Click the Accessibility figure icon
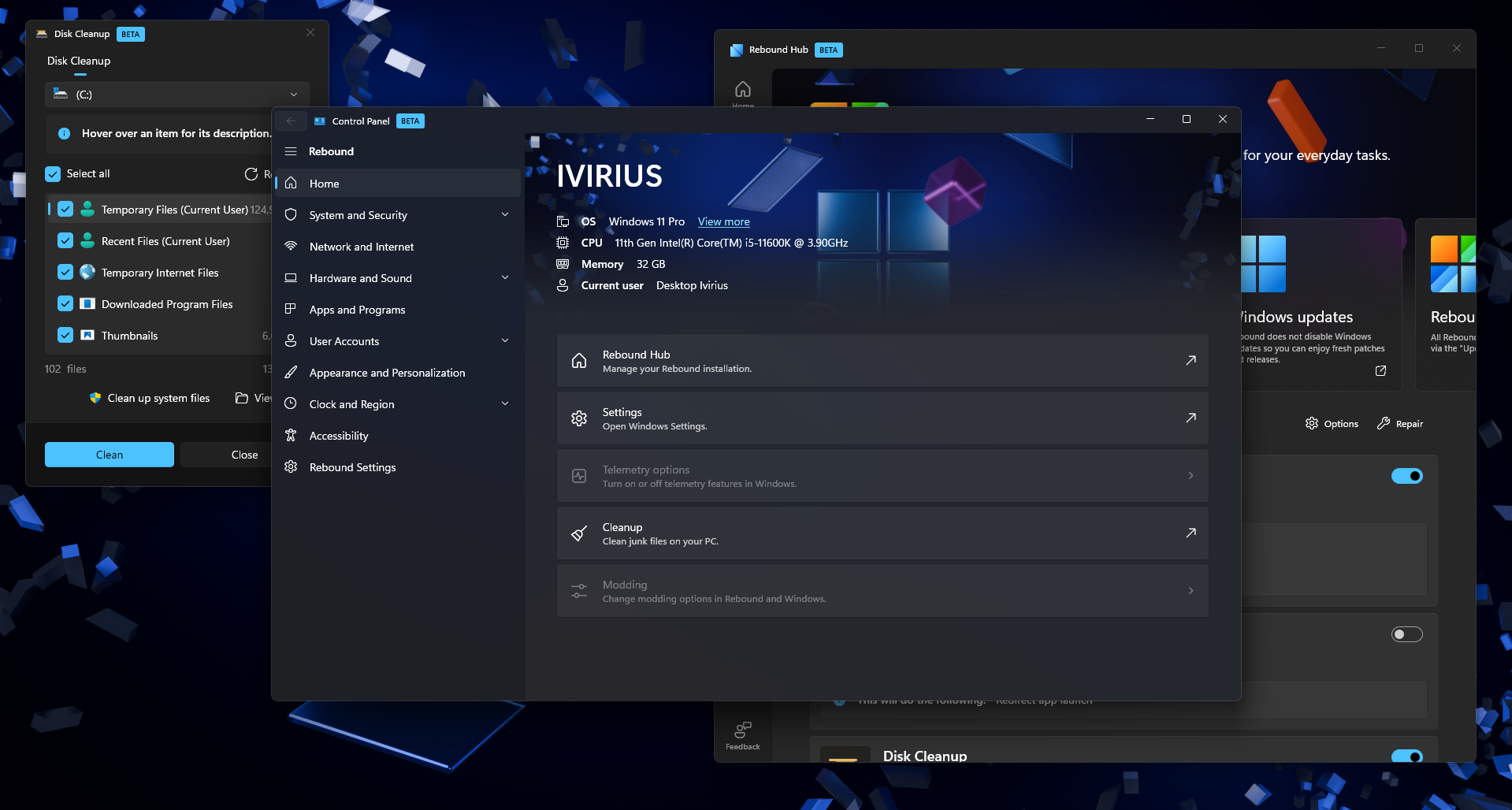 tap(291, 435)
